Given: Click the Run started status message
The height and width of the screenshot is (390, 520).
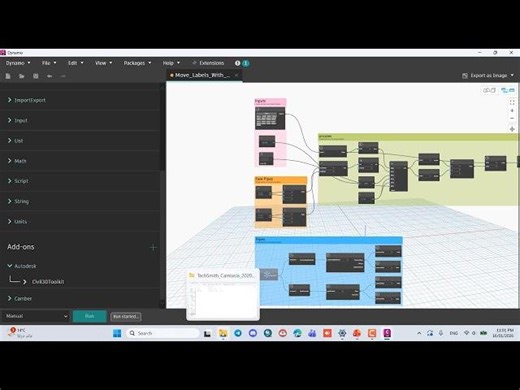Looking at the screenshot, I should 126,316.
